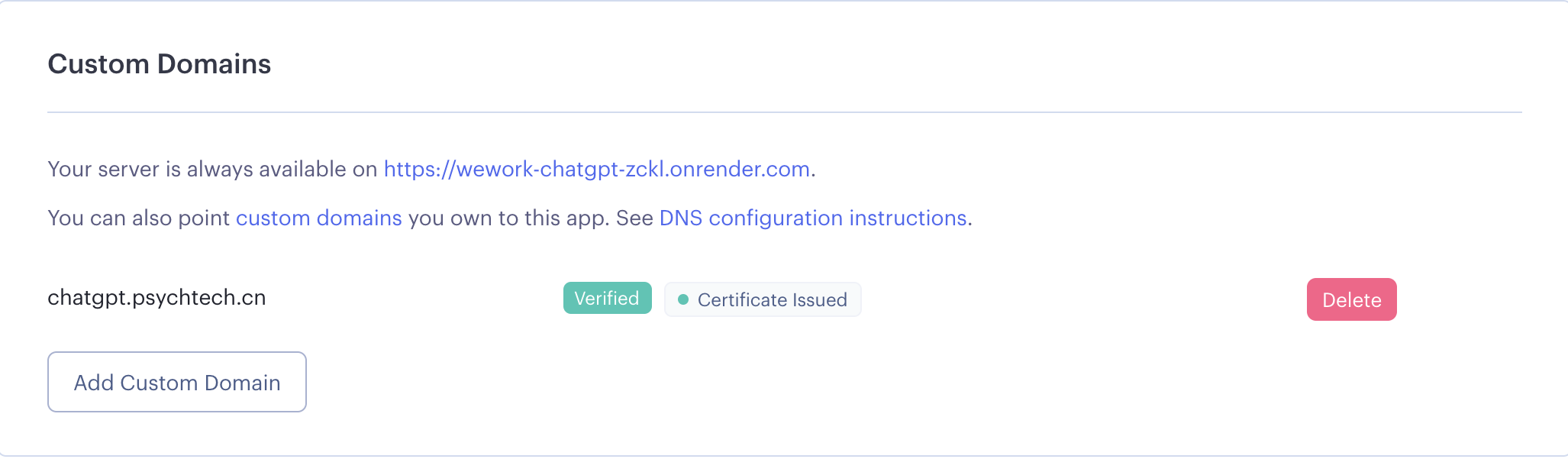Click the Delete button on the domain row

tap(1351, 299)
